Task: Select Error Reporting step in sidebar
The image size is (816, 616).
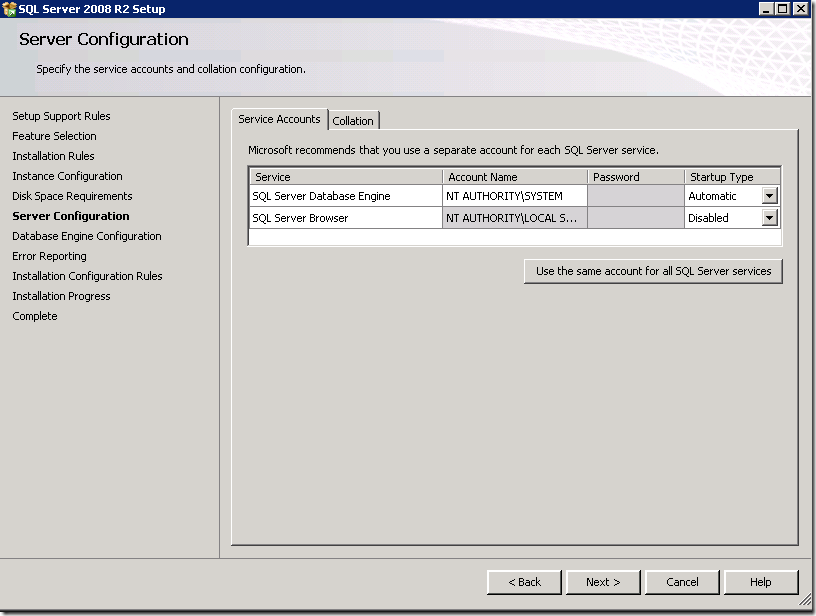Action: click(49, 256)
